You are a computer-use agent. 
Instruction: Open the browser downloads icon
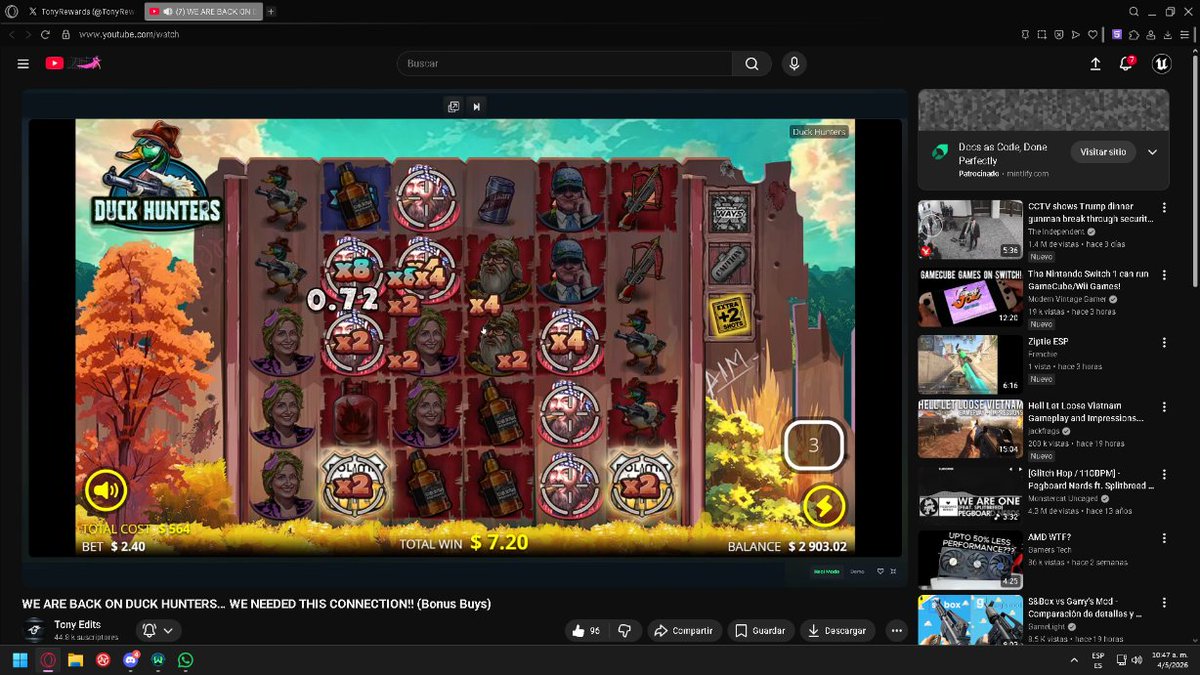(x=1169, y=34)
